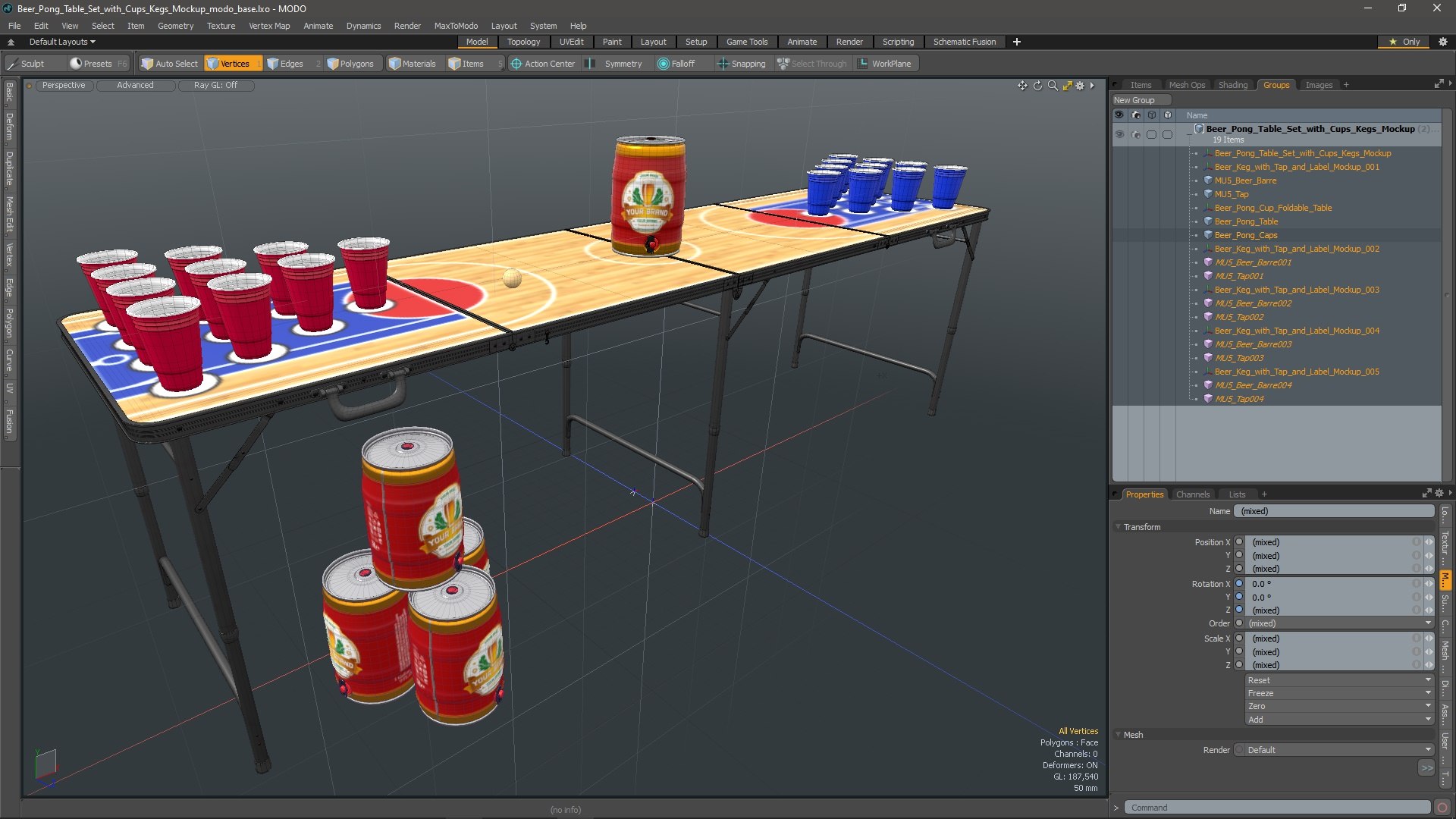Open the Default Layouts dropdown
This screenshot has width=1456, height=819.
coord(62,42)
